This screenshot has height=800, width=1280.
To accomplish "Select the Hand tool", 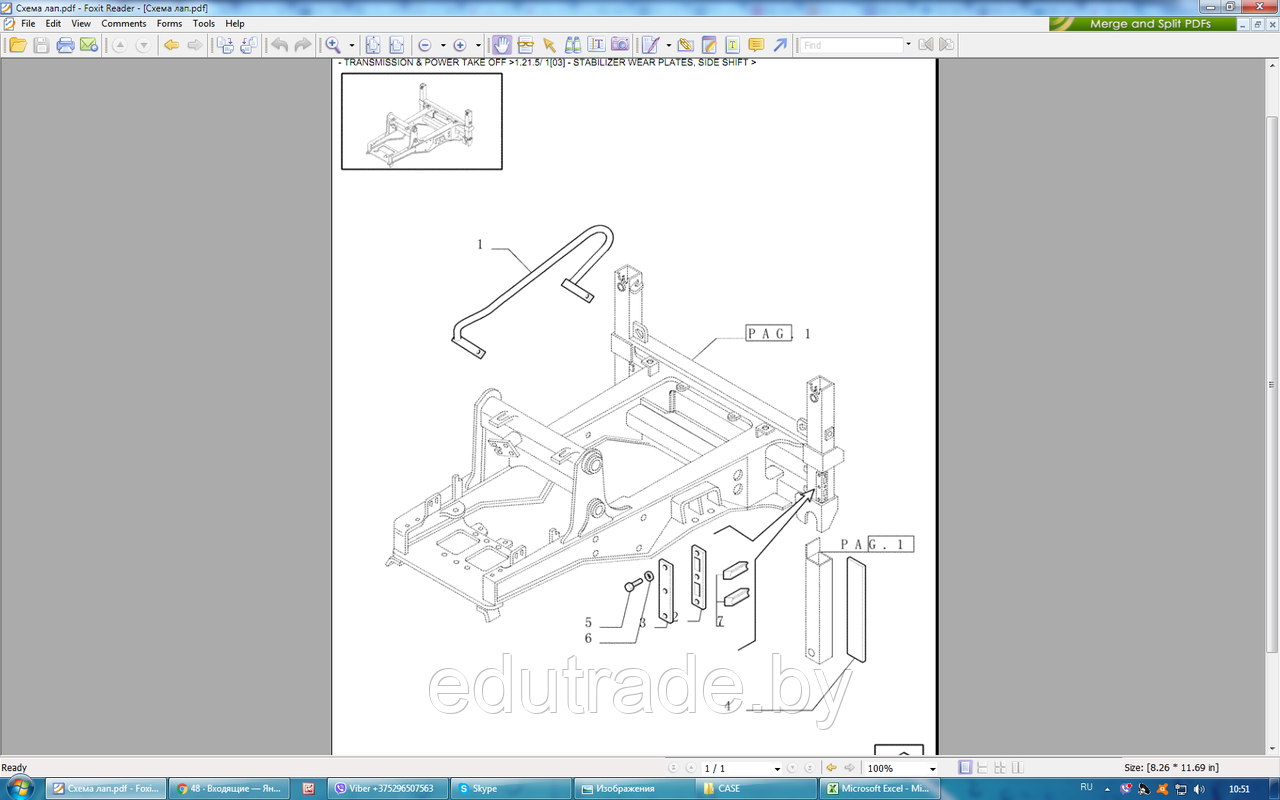I will [502, 45].
